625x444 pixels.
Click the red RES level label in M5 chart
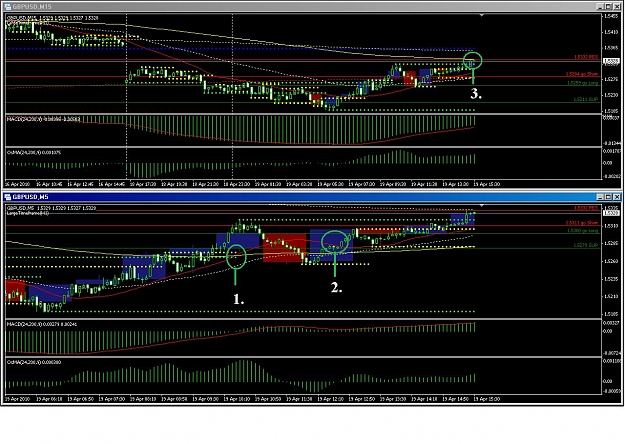pos(586,208)
